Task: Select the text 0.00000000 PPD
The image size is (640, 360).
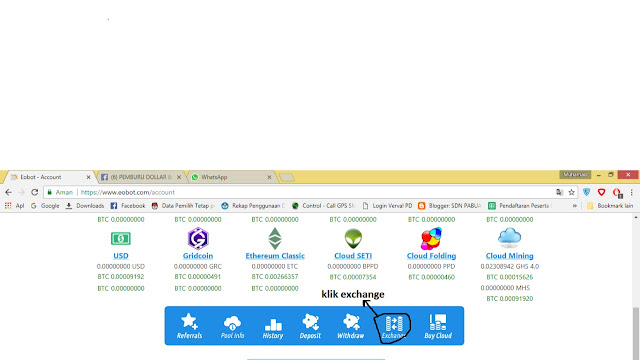Action: pos(431,267)
